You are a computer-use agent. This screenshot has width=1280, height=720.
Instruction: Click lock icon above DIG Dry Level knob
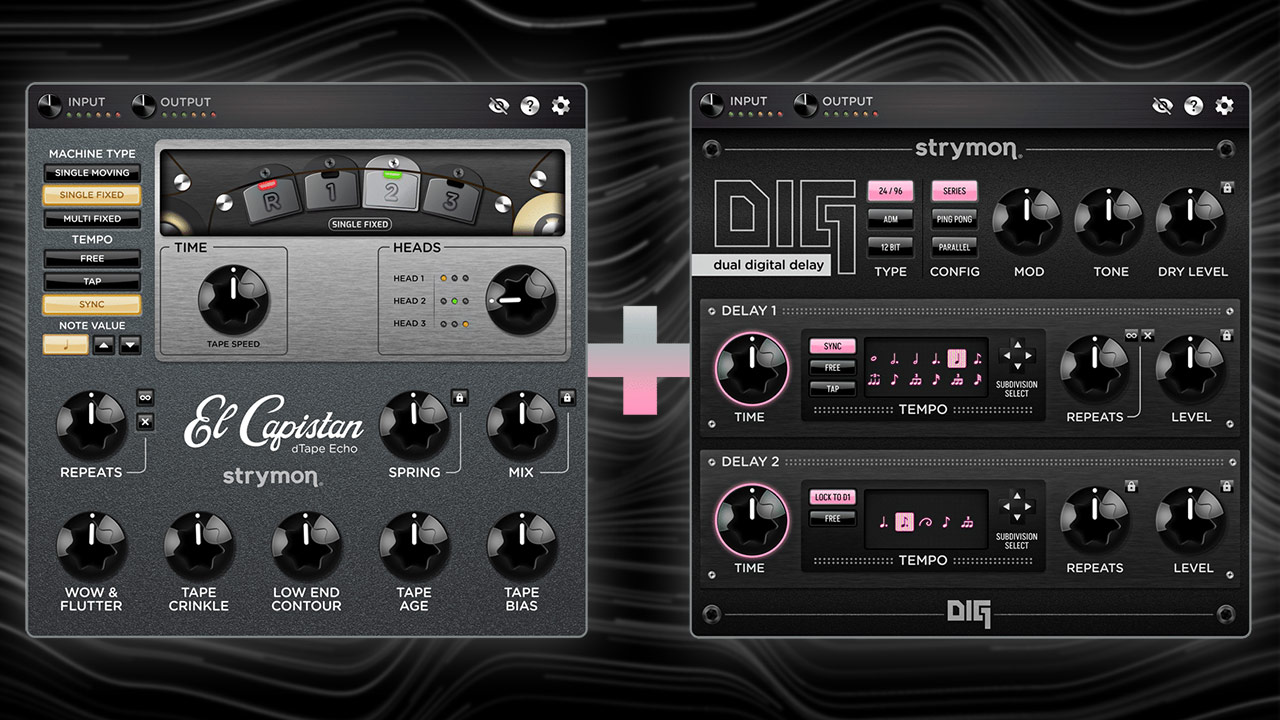(x=1226, y=187)
